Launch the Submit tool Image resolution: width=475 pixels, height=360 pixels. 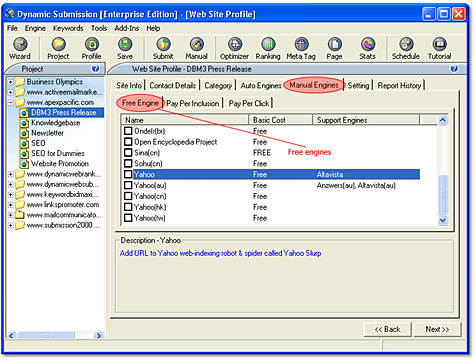point(163,48)
